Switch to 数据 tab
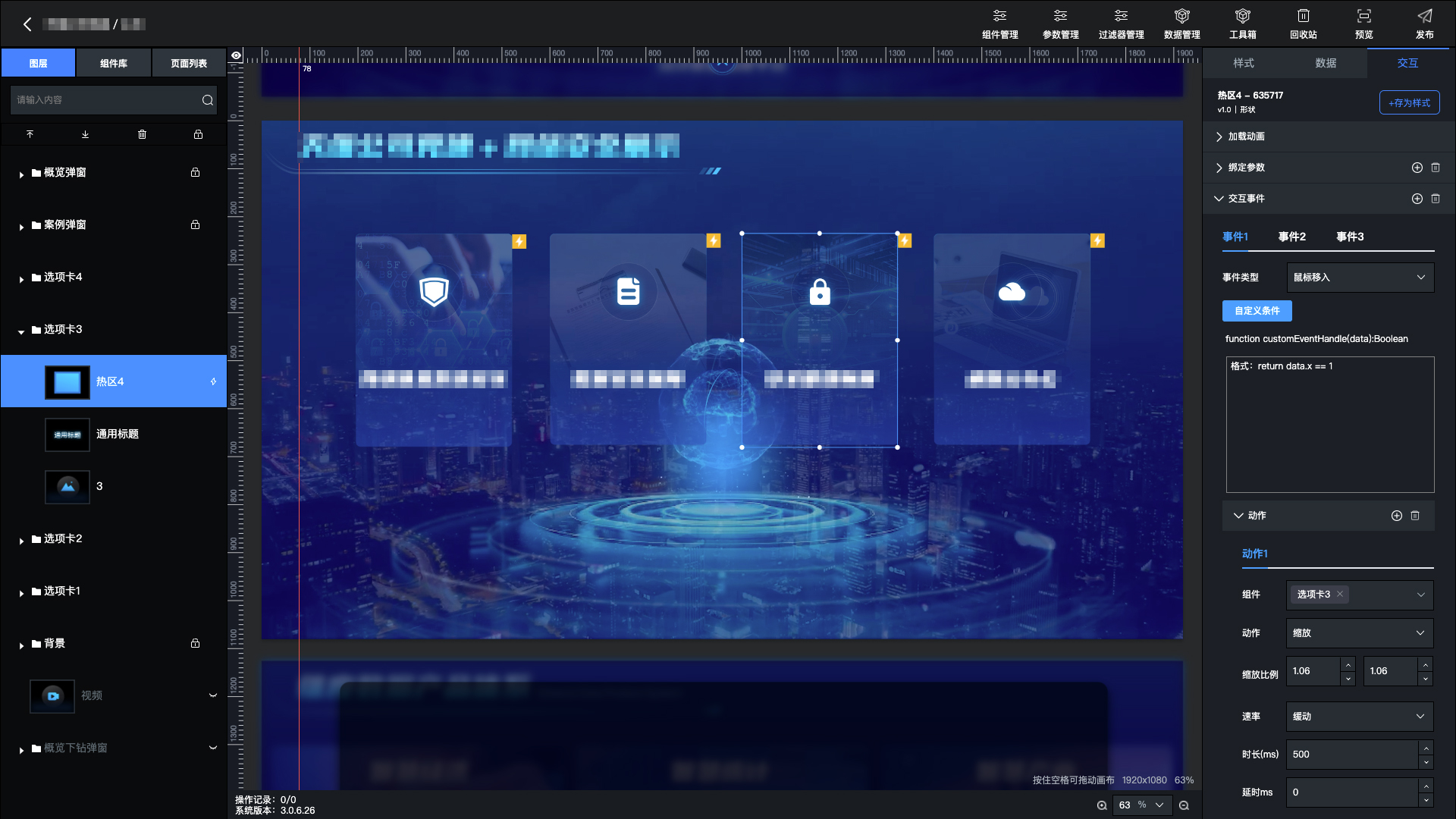 click(x=1326, y=63)
